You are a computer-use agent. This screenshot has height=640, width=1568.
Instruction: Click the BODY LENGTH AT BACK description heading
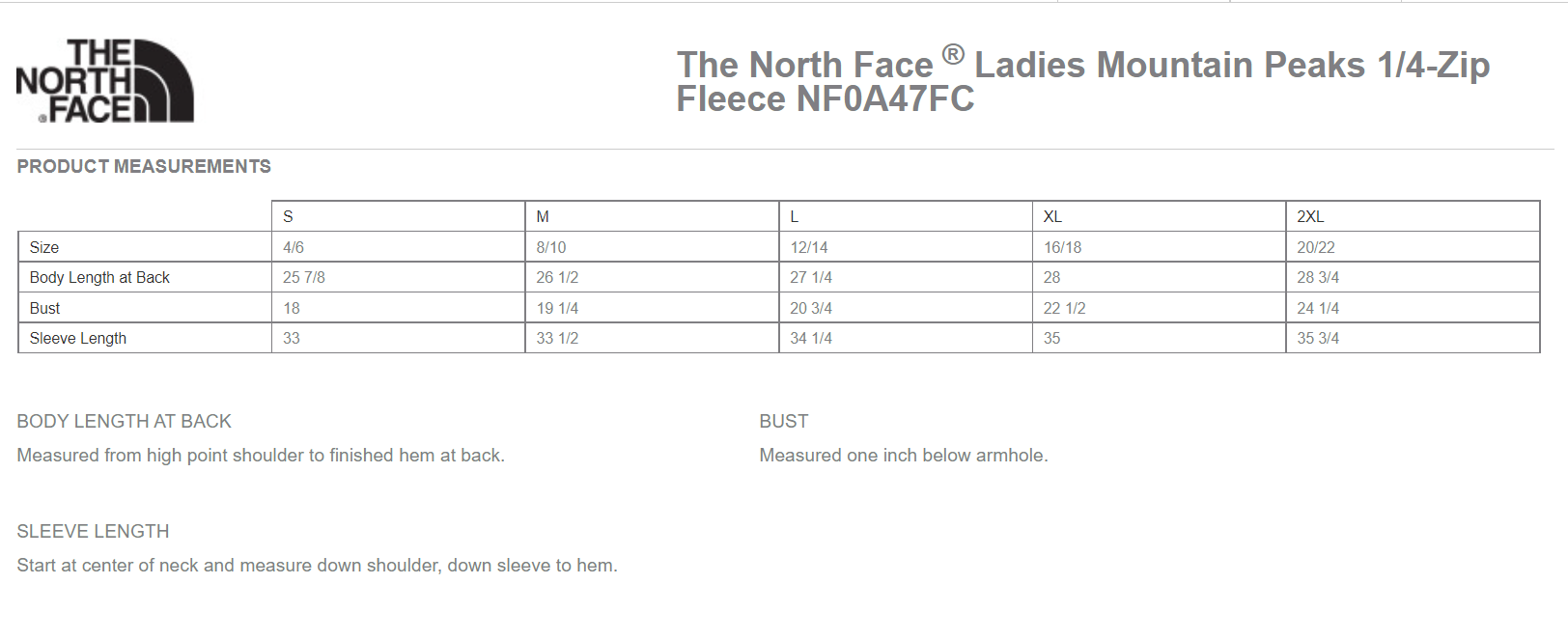click(x=124, y=421)
